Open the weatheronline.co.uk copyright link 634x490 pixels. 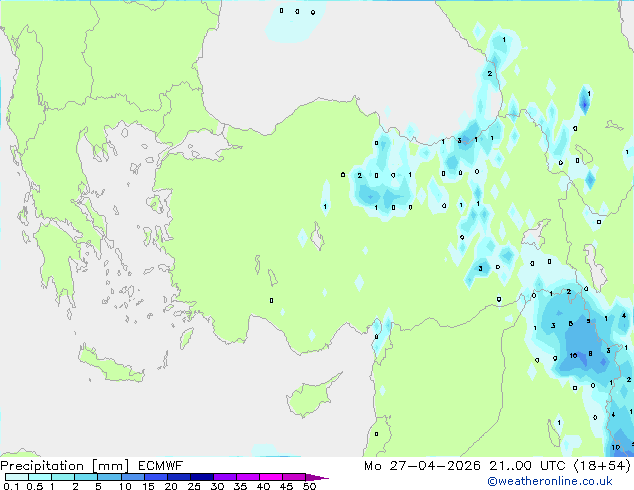tap(549, 481)
